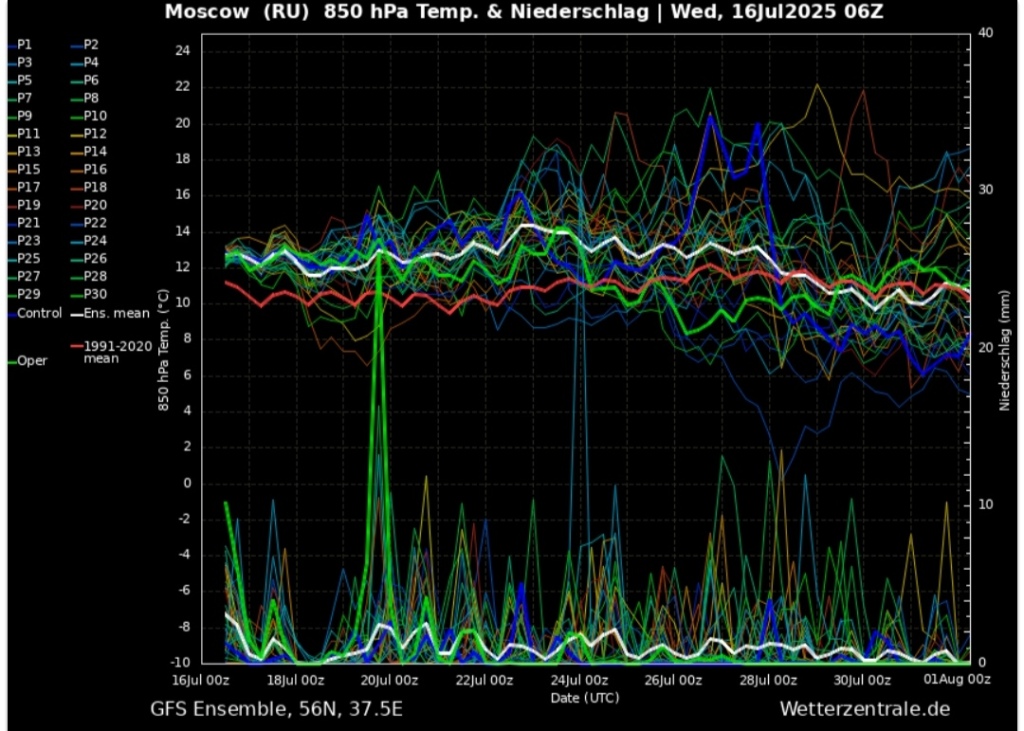Click the GFS Ensemble, 56N, 37.5E caption

point(277,709)
